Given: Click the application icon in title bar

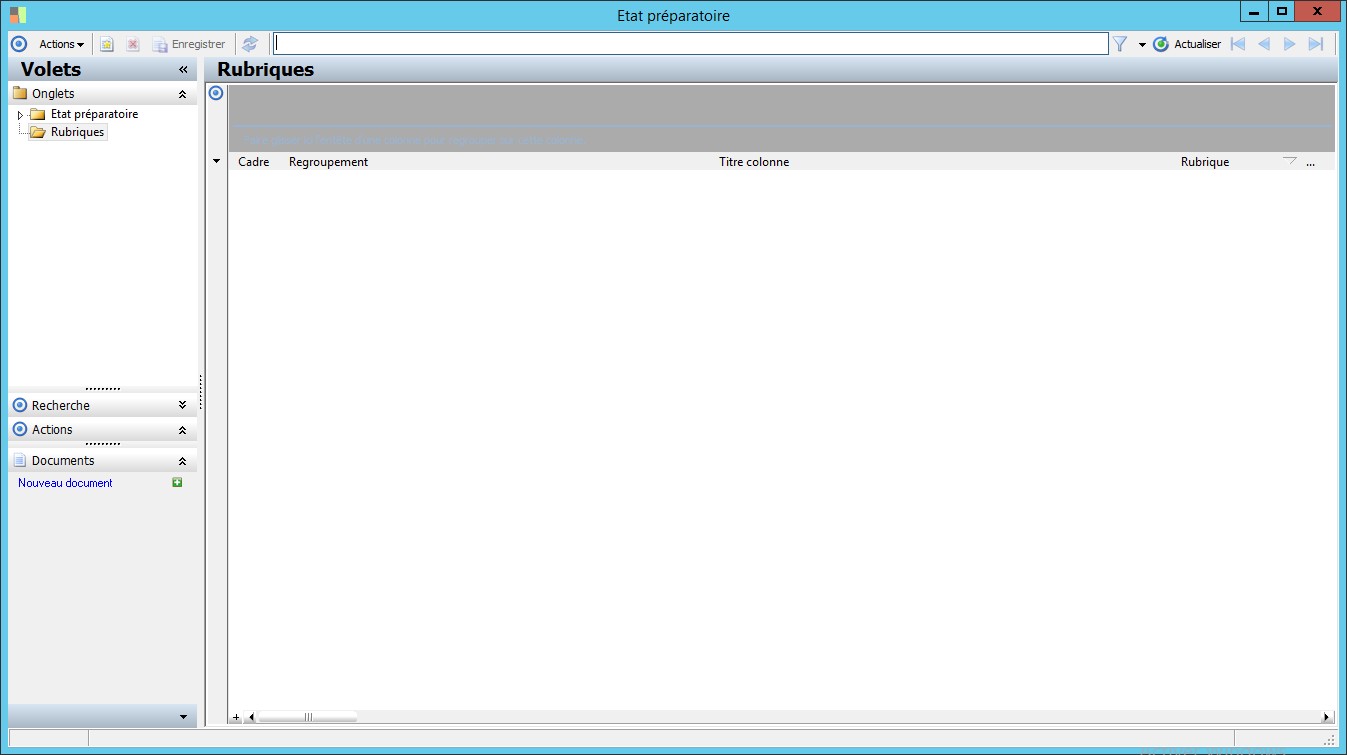Looking at the screenshot, I should coord(18,15).
